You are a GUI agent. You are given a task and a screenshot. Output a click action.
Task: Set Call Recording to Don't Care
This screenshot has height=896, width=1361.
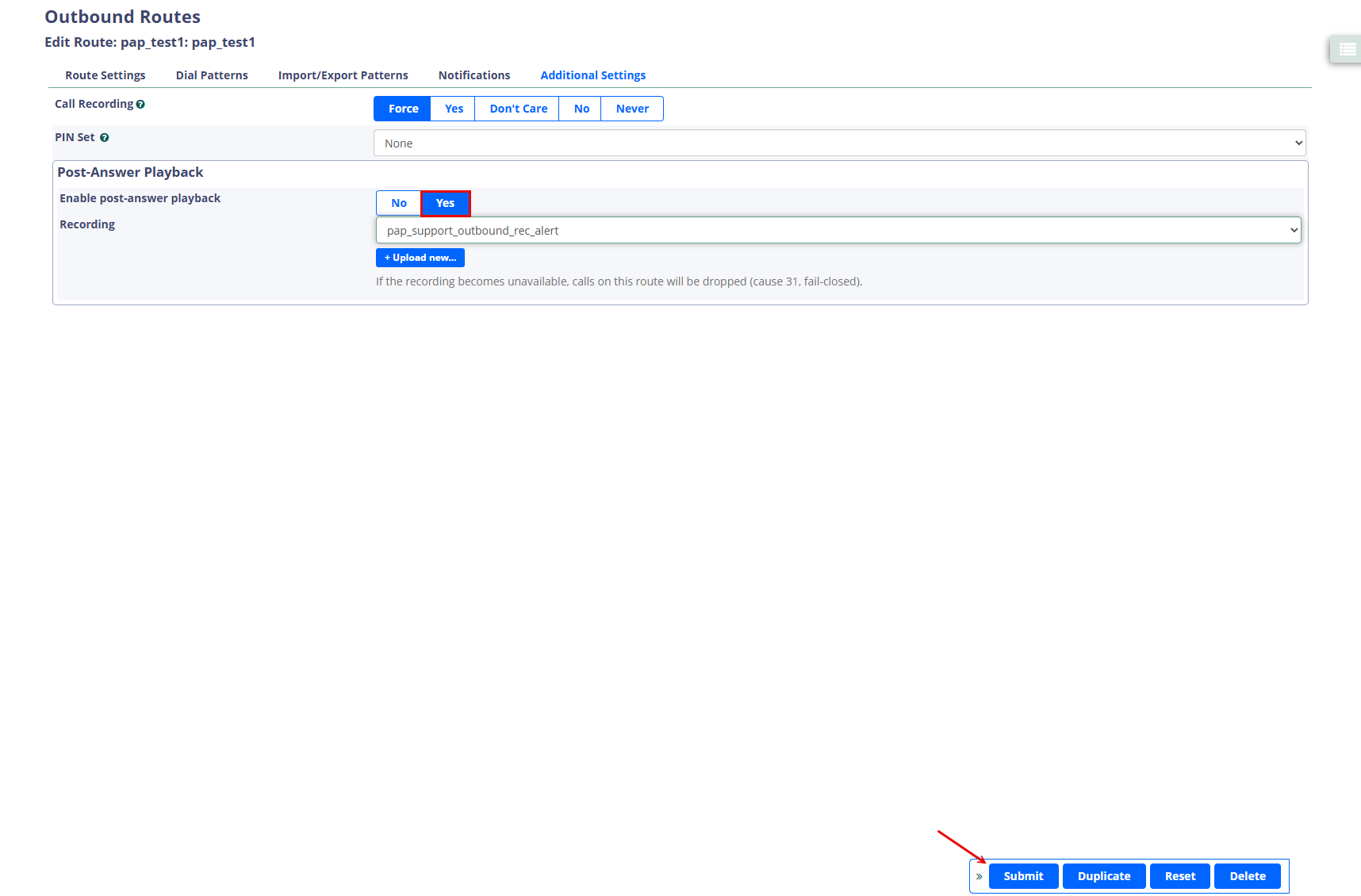pyautogui.click(x=518, y=109)
